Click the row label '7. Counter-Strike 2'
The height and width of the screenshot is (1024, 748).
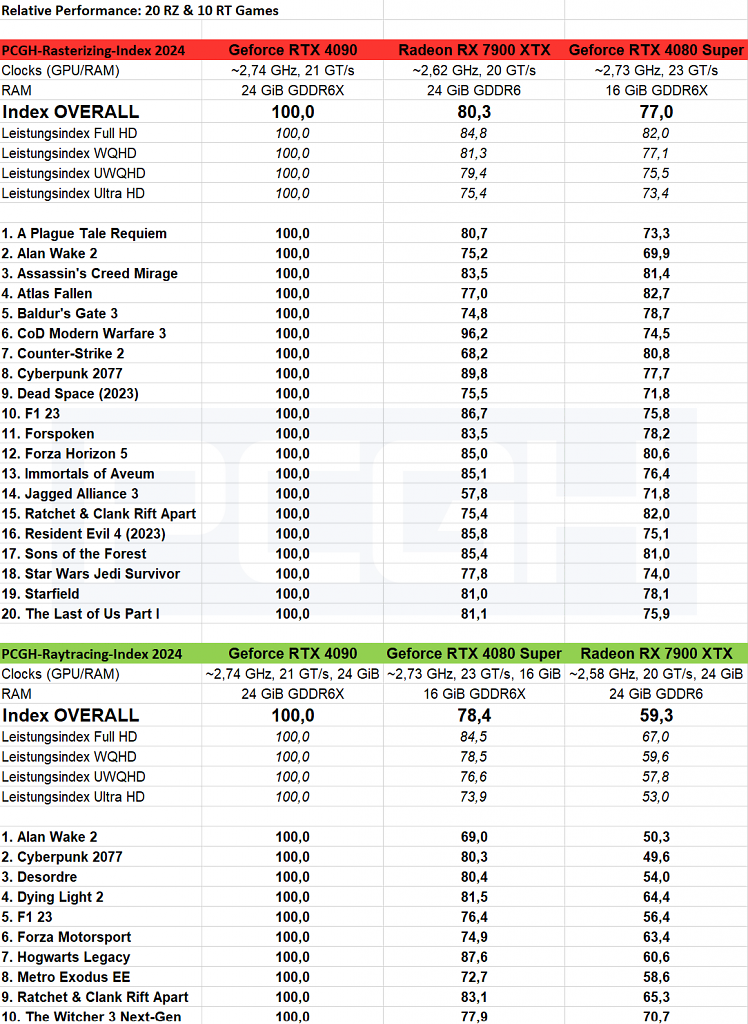point(63,354)
